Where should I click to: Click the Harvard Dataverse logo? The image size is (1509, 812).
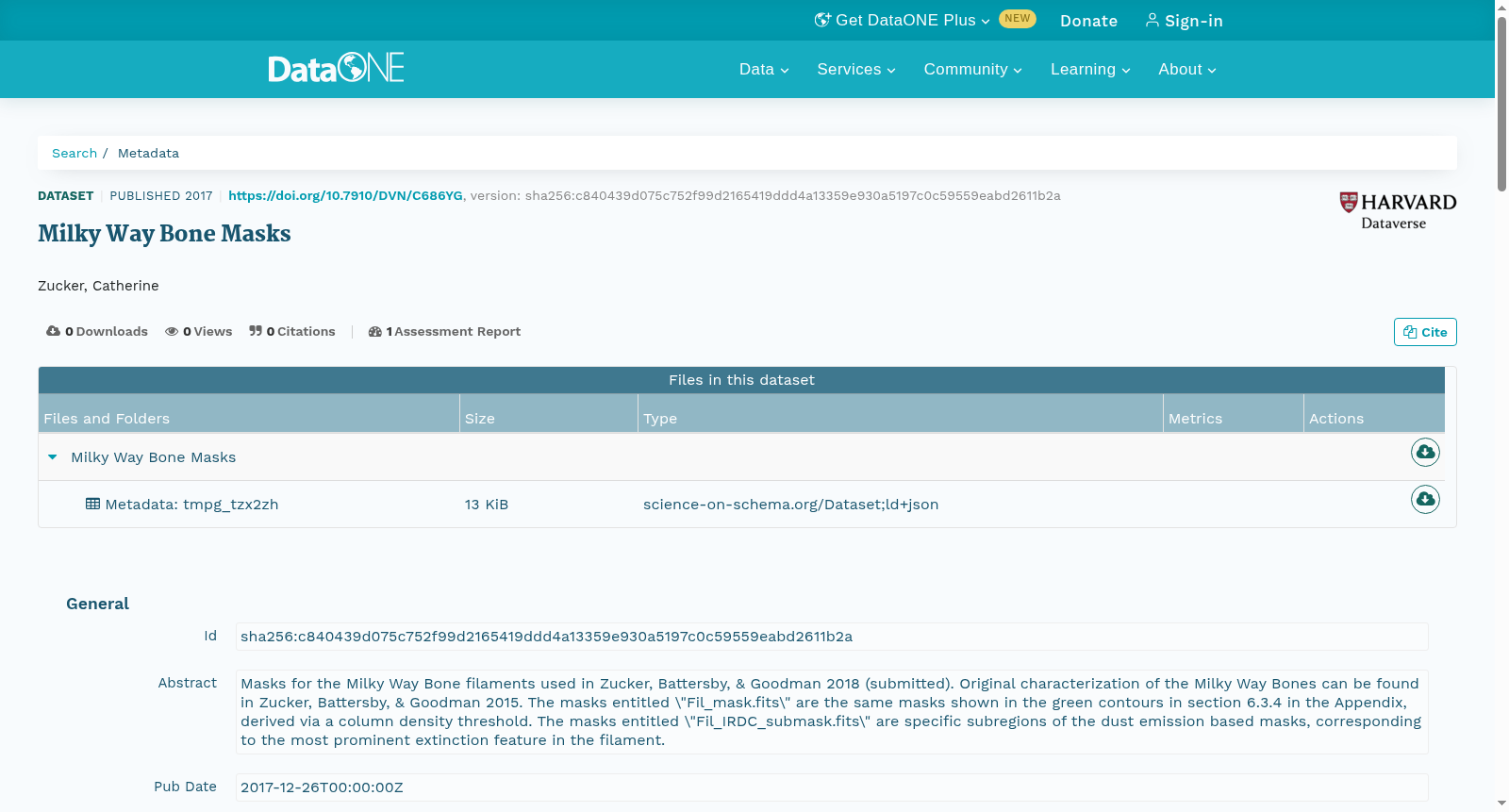point(1398,211)
